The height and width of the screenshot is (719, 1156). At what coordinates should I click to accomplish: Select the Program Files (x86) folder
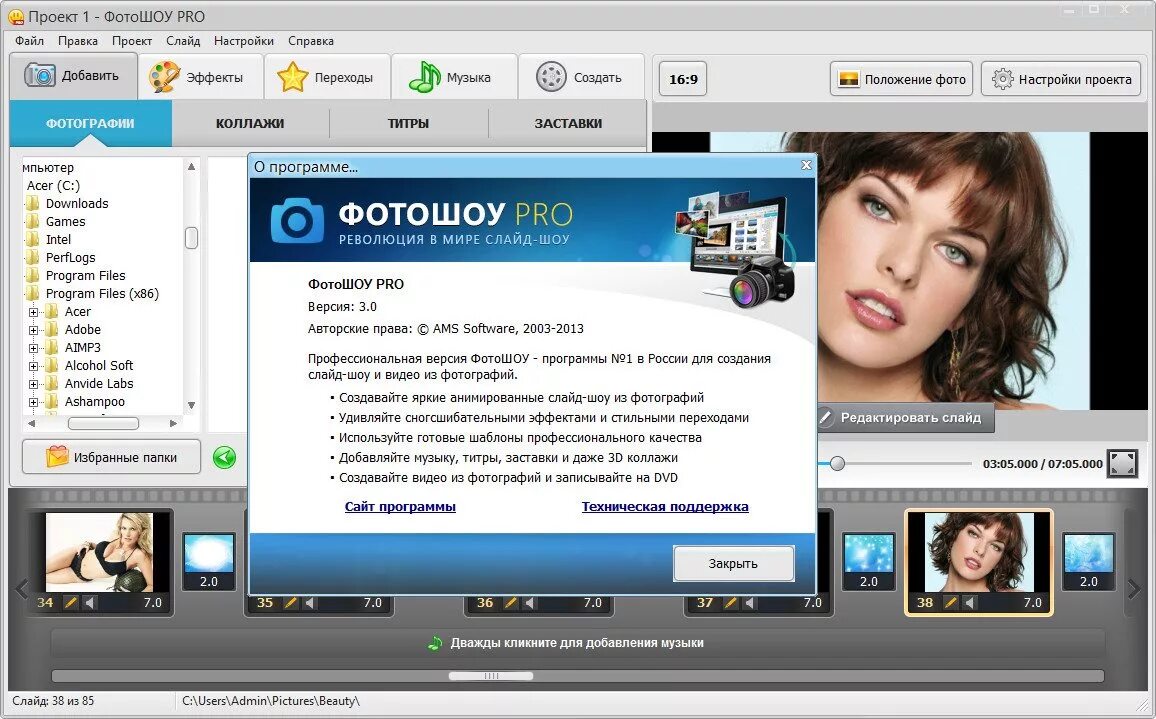(x=102, y=293)
